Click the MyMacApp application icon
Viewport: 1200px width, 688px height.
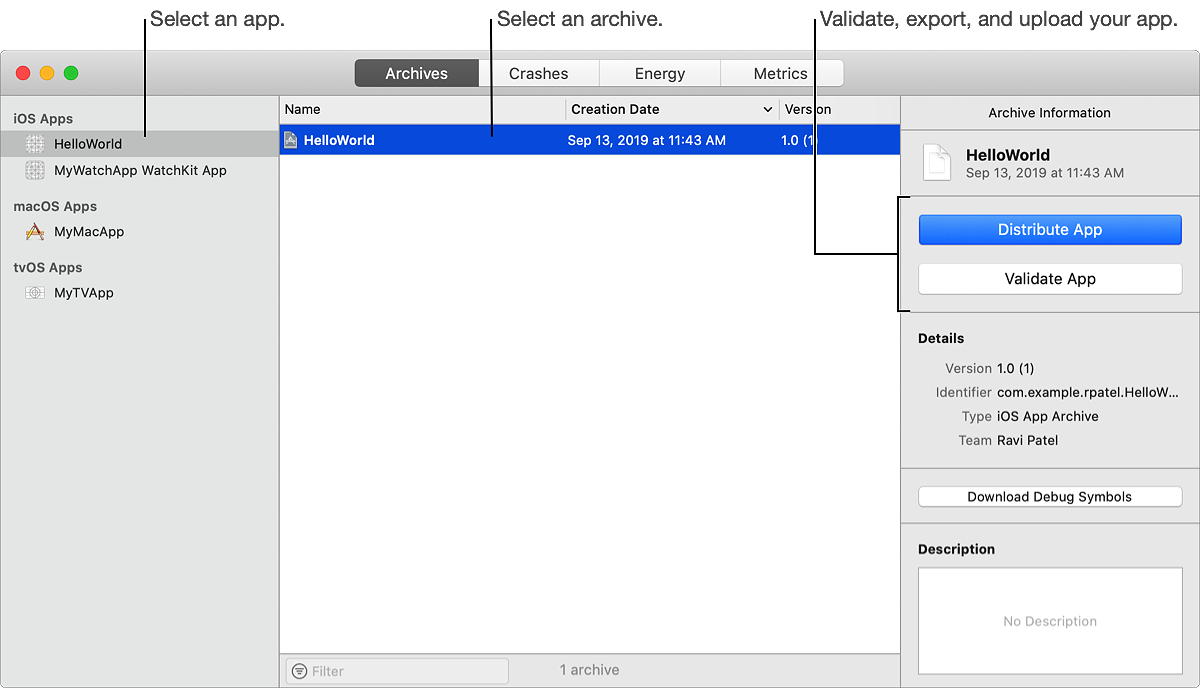(35, 232)
